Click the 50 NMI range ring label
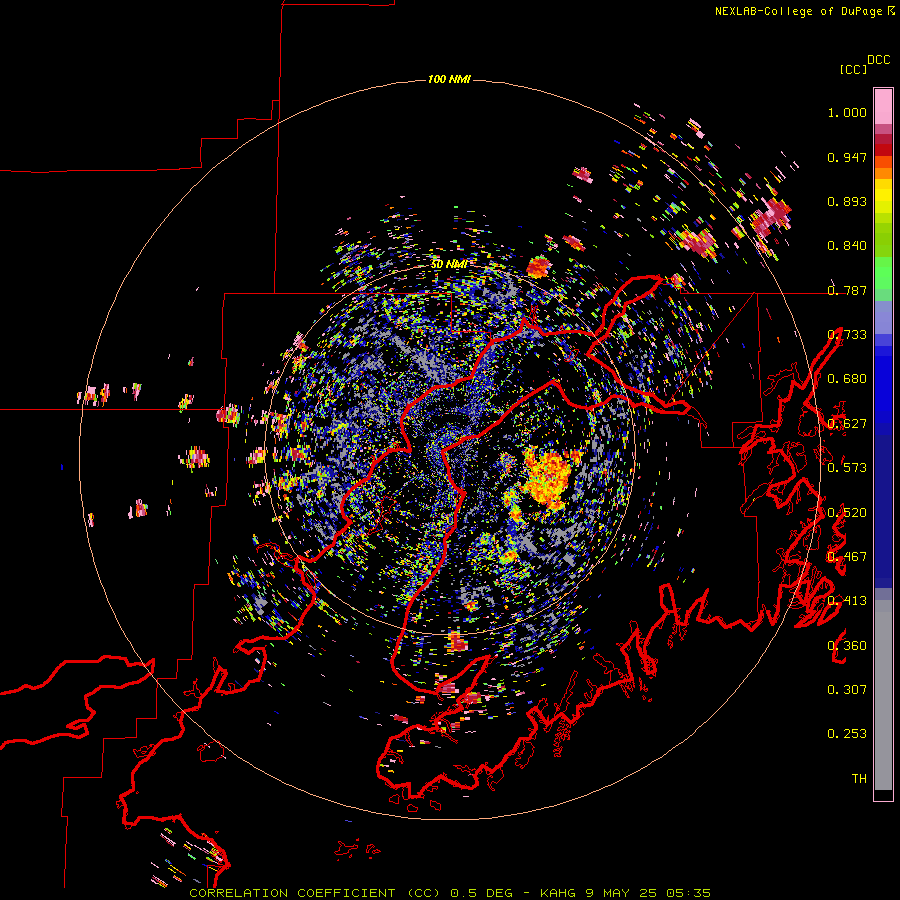 click(448, 265)
